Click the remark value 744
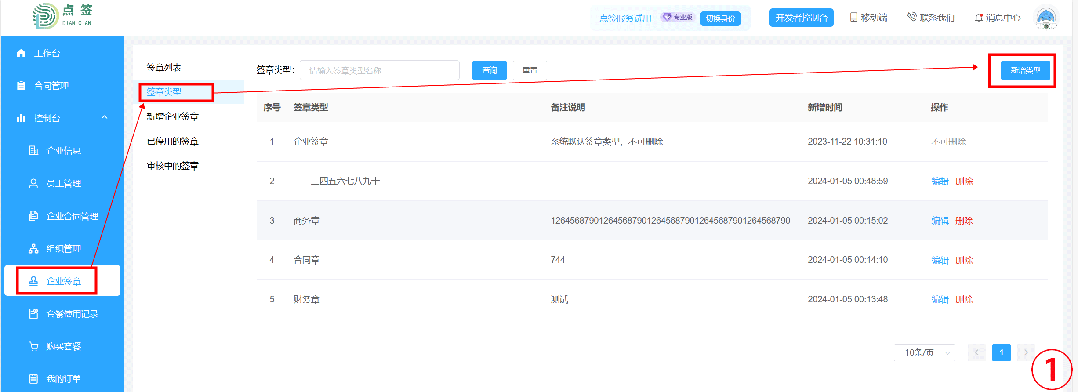This screenshot has height=392, width=1078. coord(558,260)
